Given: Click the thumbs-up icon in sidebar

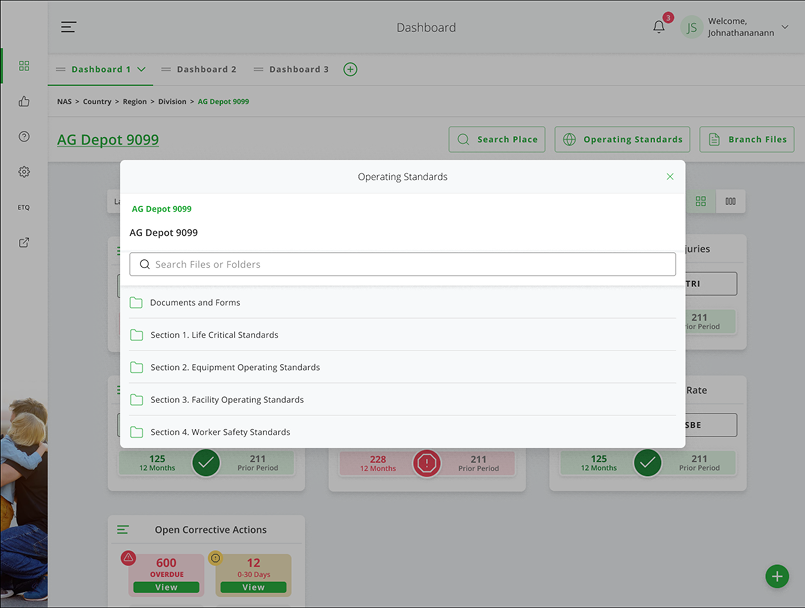Looking at the screenshot, I should tap(24, 101).
